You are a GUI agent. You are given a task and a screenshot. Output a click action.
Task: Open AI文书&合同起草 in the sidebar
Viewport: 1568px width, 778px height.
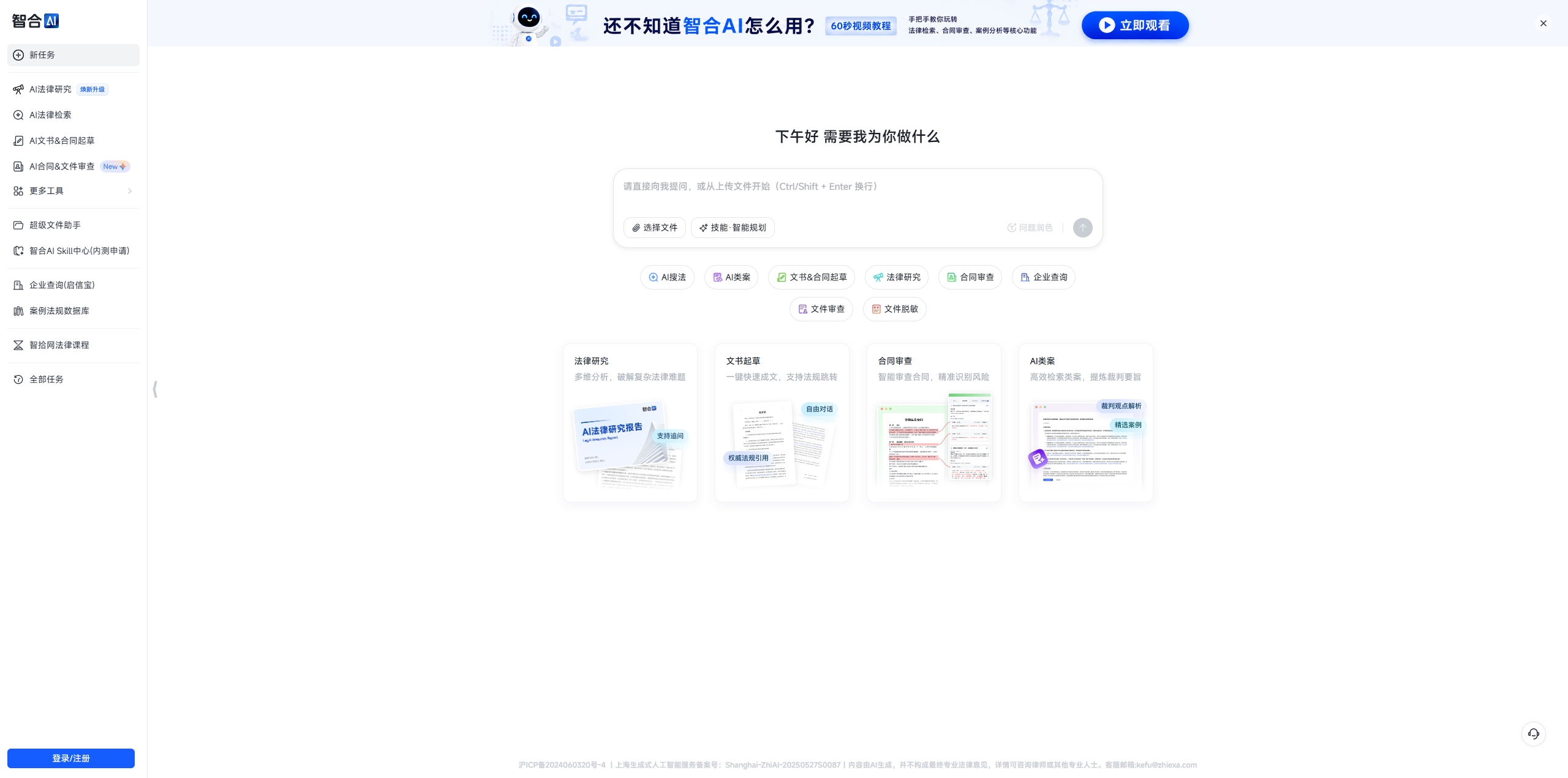pyautogui.click(x=73, y=141)
